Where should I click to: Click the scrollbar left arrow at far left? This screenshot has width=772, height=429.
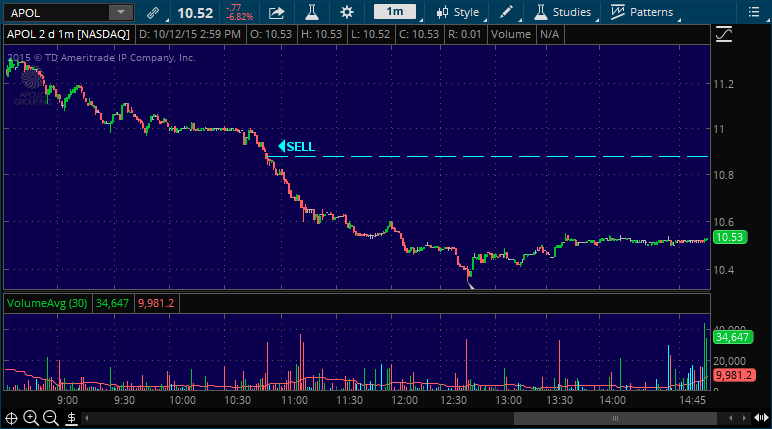pos(87,419)
